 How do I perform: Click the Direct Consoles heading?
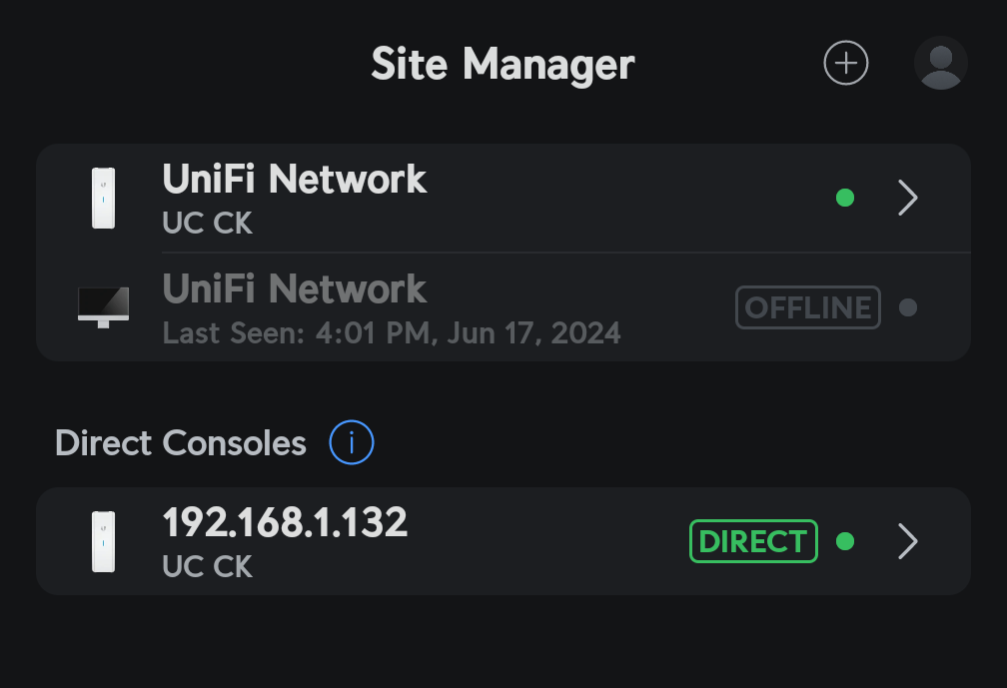pos(180,443)
